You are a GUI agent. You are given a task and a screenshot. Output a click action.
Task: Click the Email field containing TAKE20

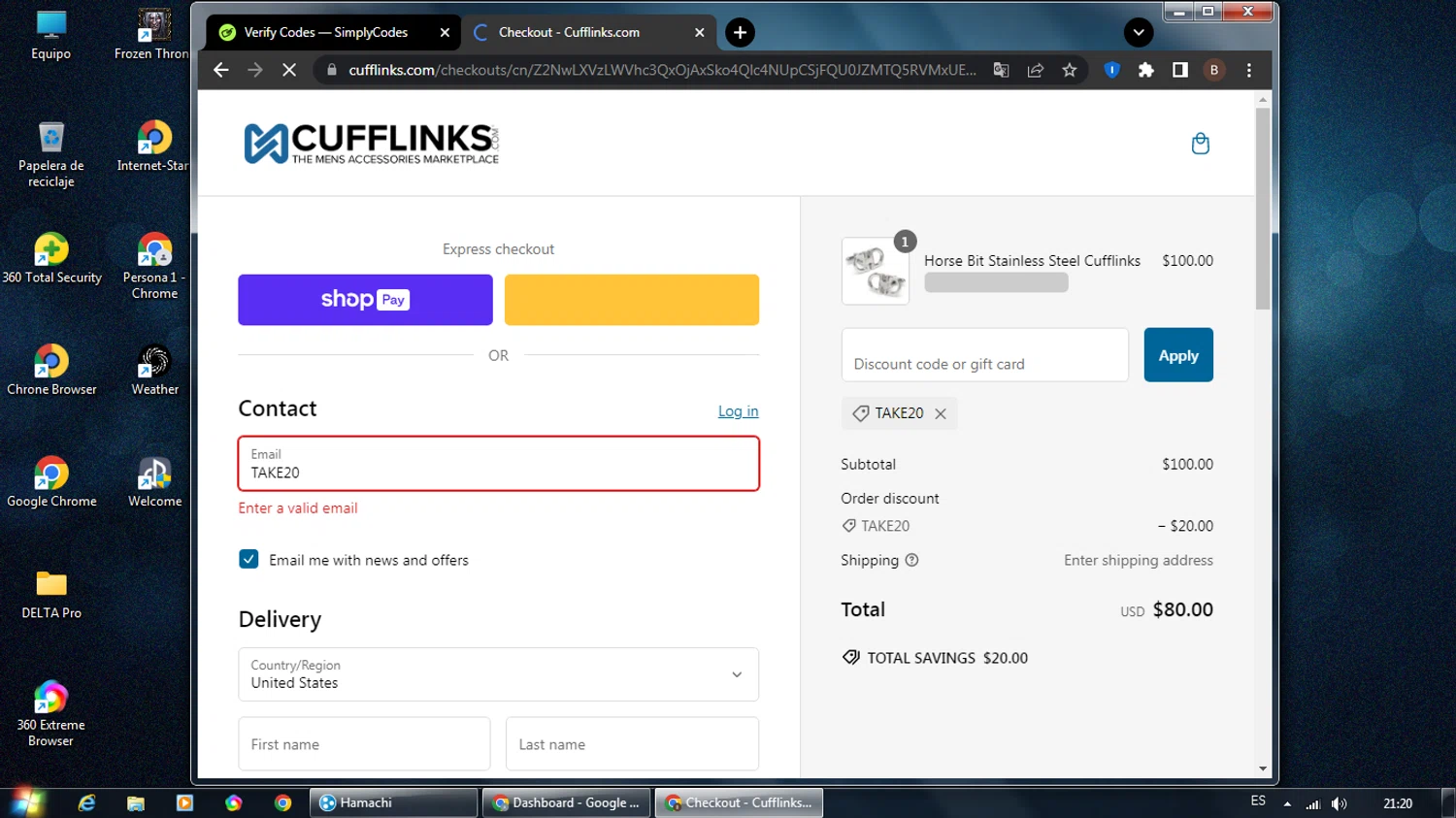click(x=499, y=464)
